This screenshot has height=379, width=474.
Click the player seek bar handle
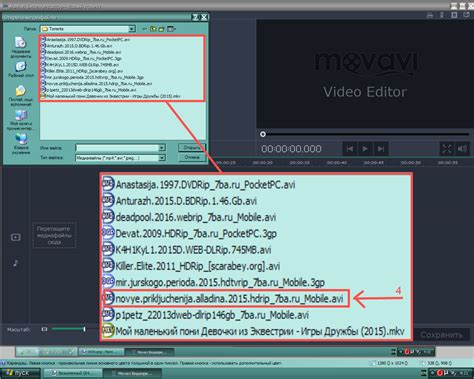click(x=263, y=134)
